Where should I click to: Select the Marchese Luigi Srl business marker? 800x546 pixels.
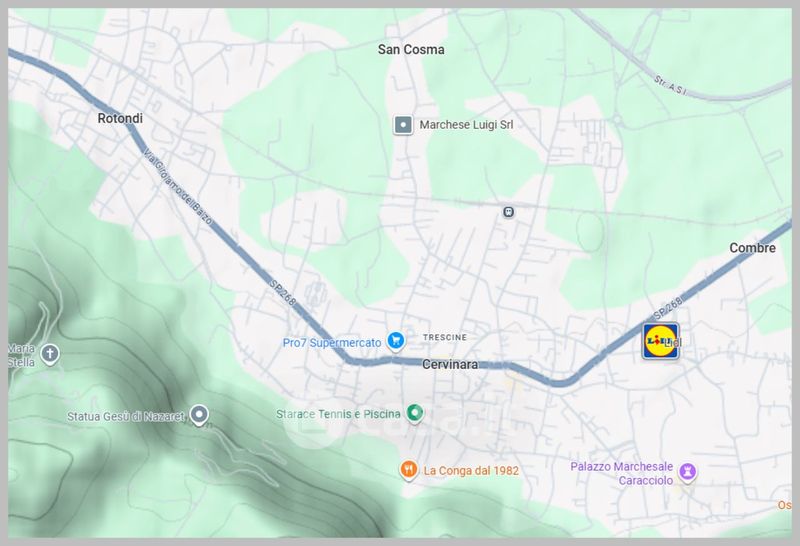click(403, 125)
